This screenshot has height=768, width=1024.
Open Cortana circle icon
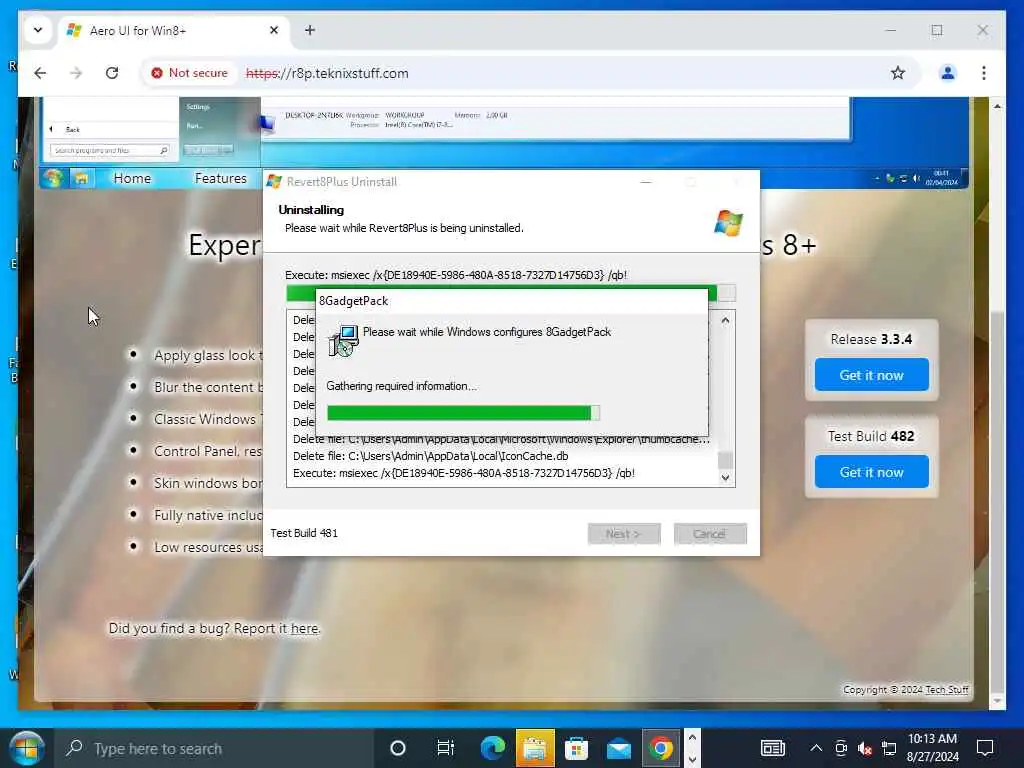(397, 748)
